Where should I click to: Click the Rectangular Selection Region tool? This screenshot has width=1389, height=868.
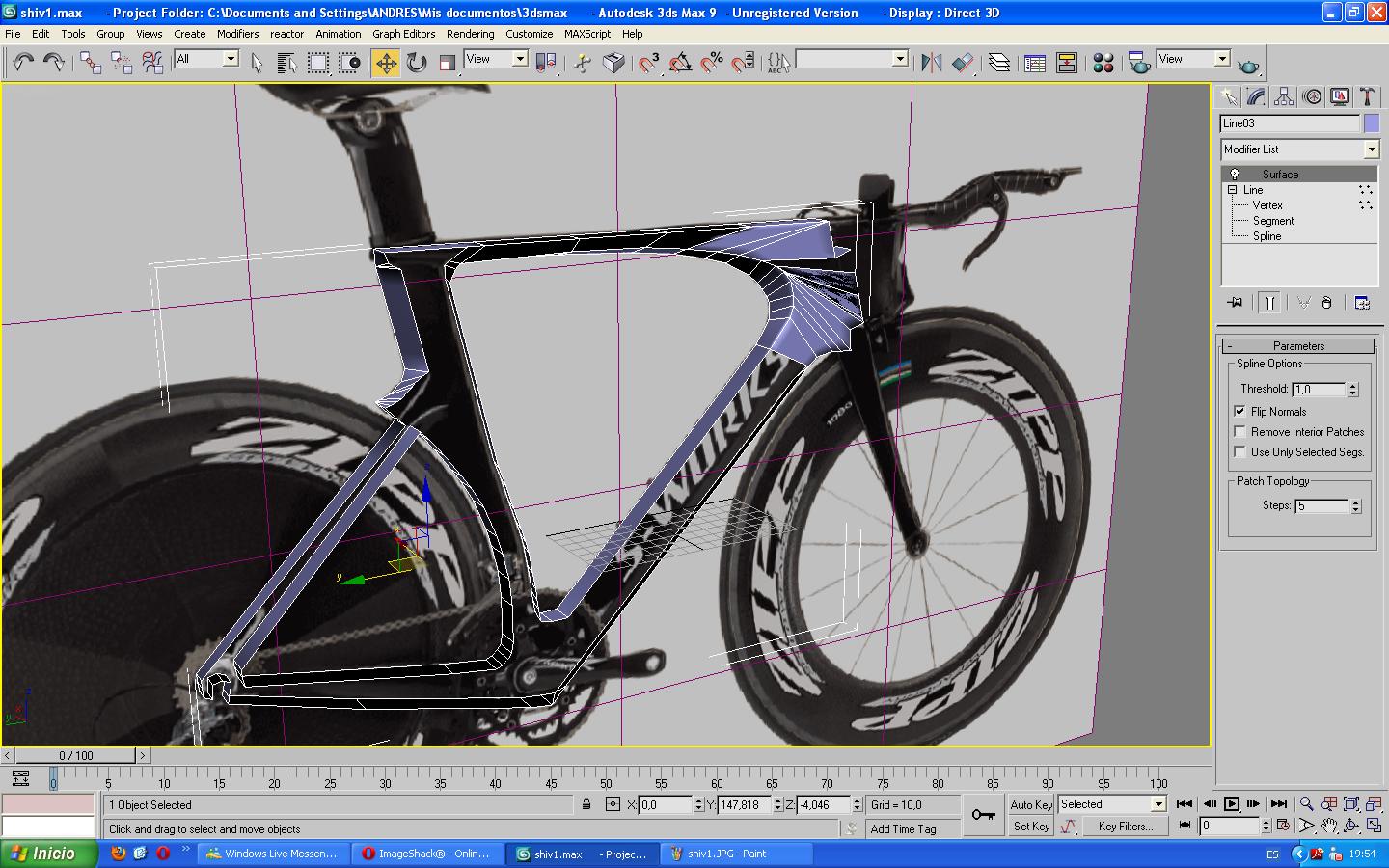pos(317,63)
